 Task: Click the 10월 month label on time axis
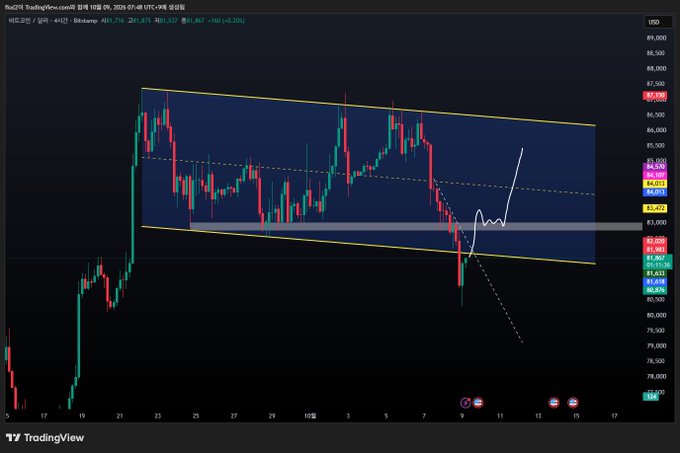click(x=310, y=416)
